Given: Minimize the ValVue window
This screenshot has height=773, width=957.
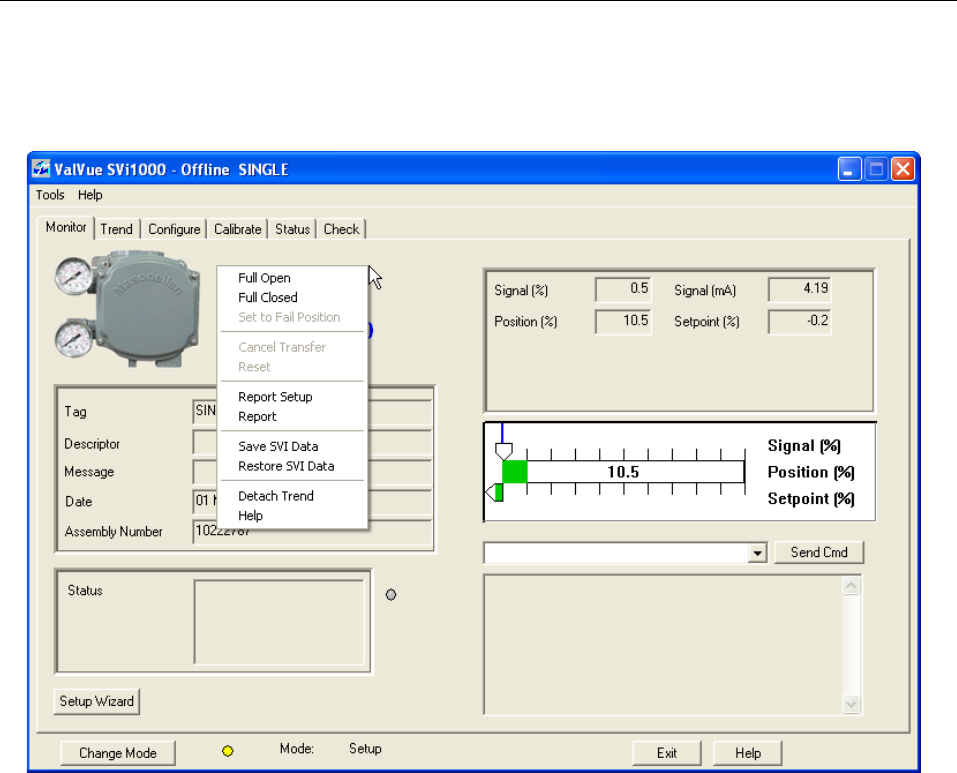Looking at the screenshot, I should 849,169.
